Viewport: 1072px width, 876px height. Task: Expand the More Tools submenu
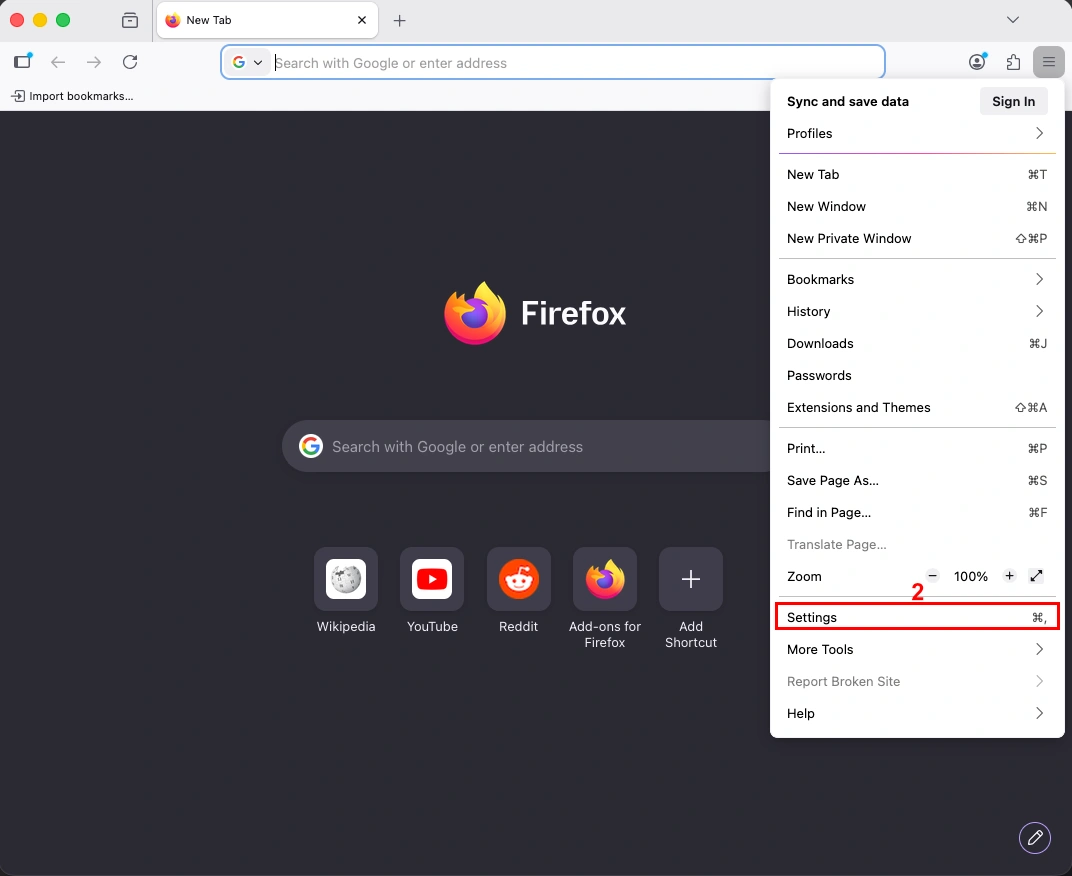pos(917,650)
